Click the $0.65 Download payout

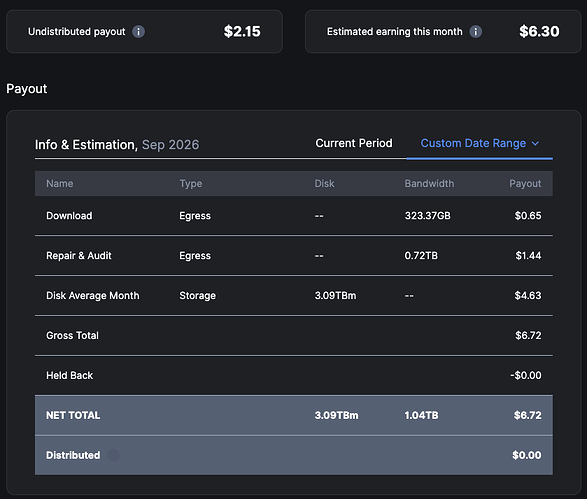527,216
